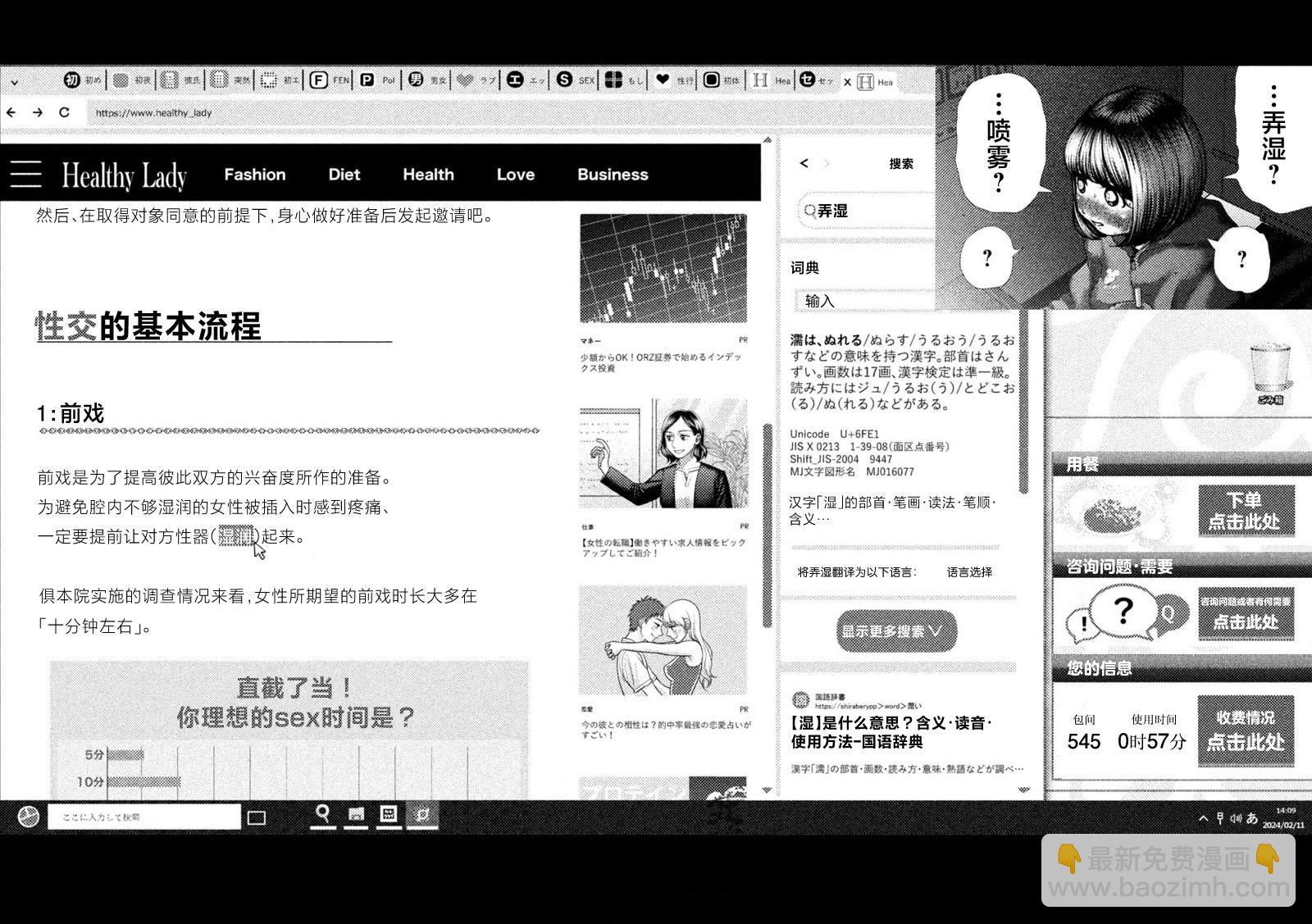Close the active Hea browser tab
Viewport: 1312px width, 924px height.
[x=848, y=82]
